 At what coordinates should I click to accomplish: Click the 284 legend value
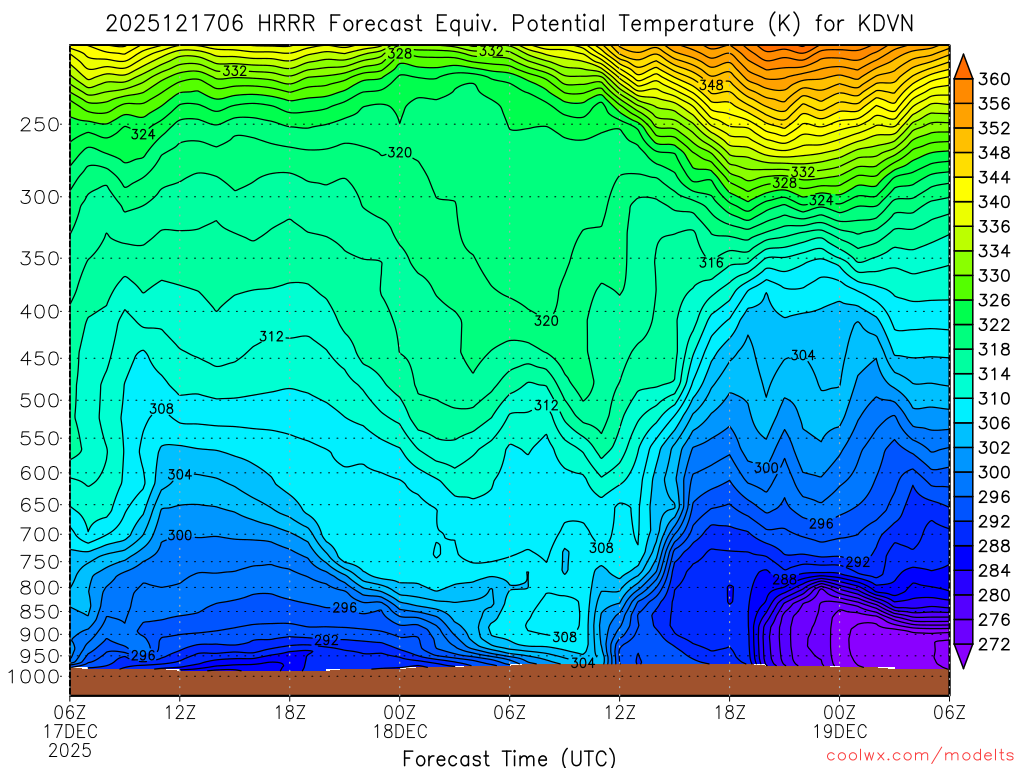pos(994,571)
